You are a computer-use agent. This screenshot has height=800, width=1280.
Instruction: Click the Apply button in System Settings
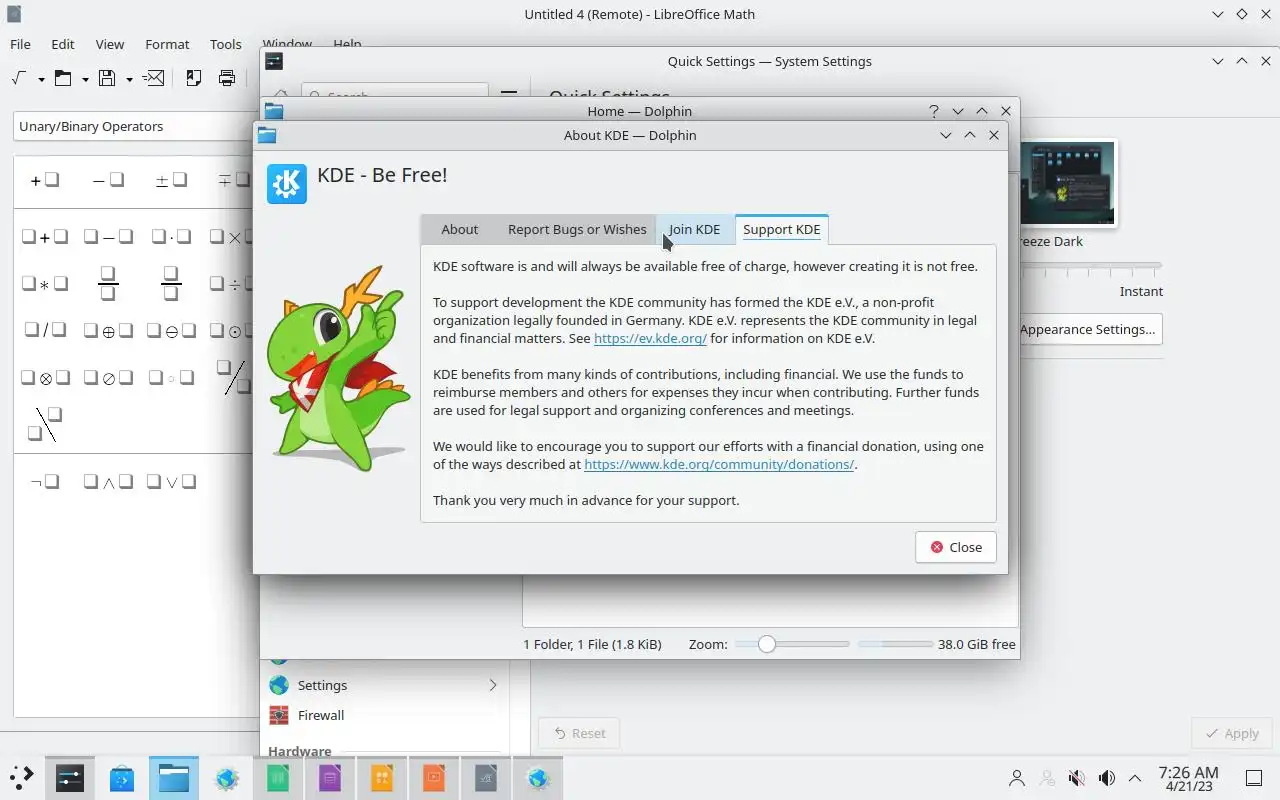[1231, 733]
